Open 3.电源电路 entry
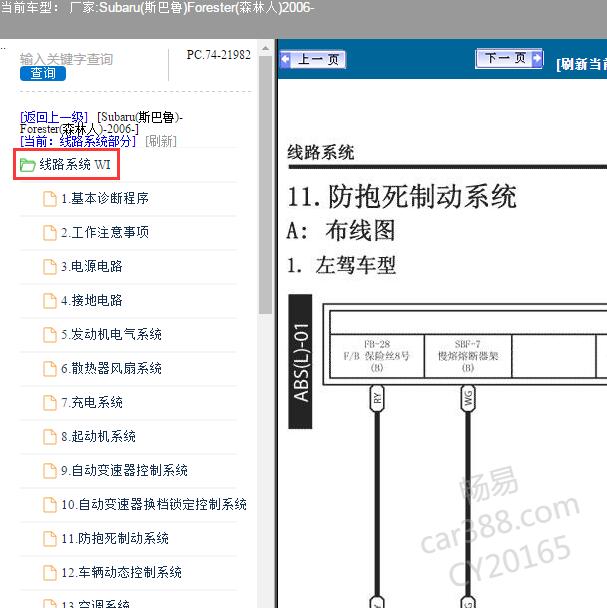Image resolution: width=607 pixels, height=608 pixels. click(x=92, y=267)
